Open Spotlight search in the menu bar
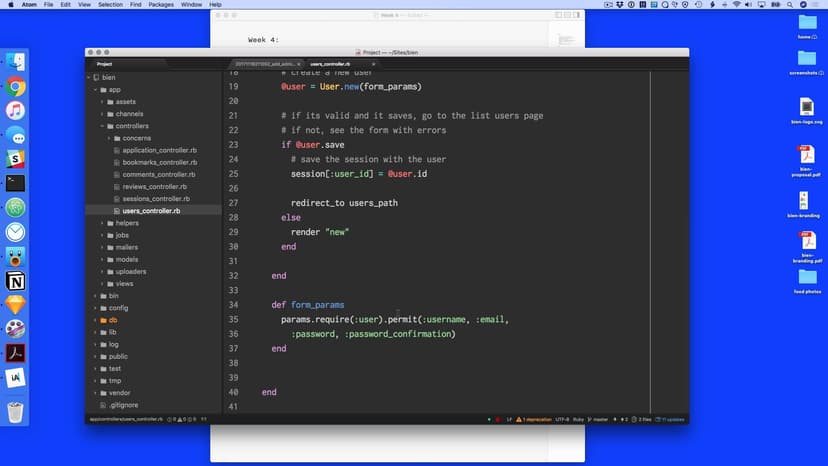The height and width of the screenshot is (466, 828). pyautogui.click(x=791, y=5)
